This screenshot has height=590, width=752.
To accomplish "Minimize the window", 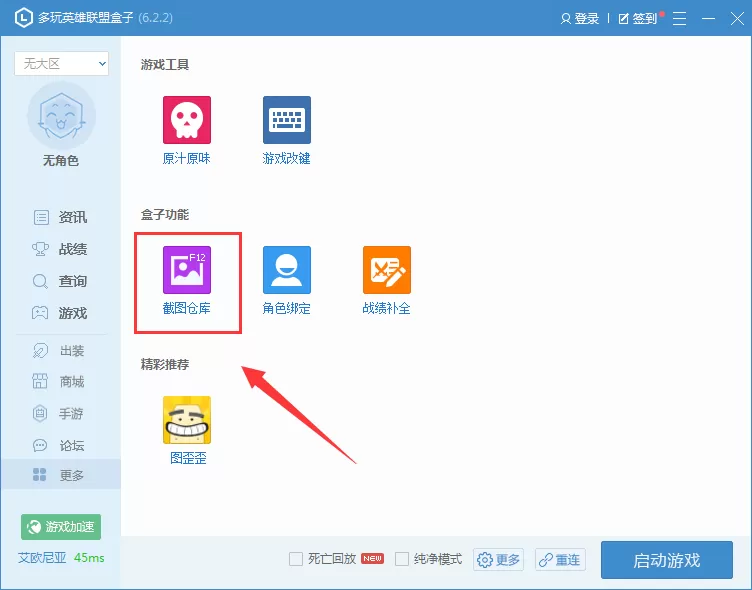I will click(708, 18).
